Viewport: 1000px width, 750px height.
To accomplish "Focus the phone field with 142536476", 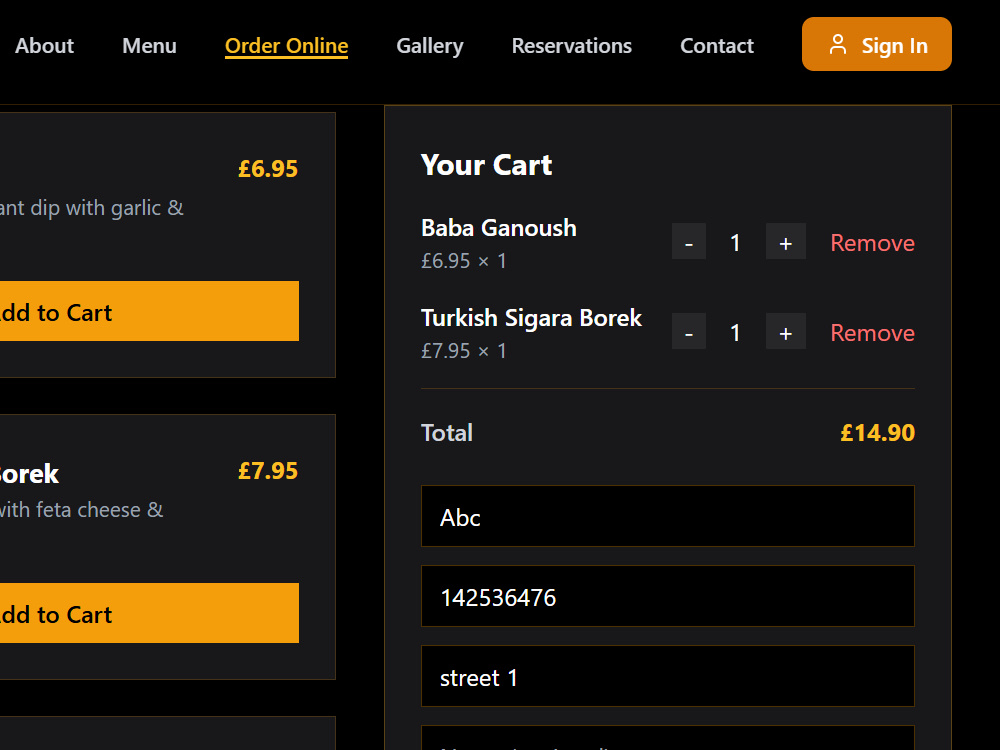I will (668, 596).
